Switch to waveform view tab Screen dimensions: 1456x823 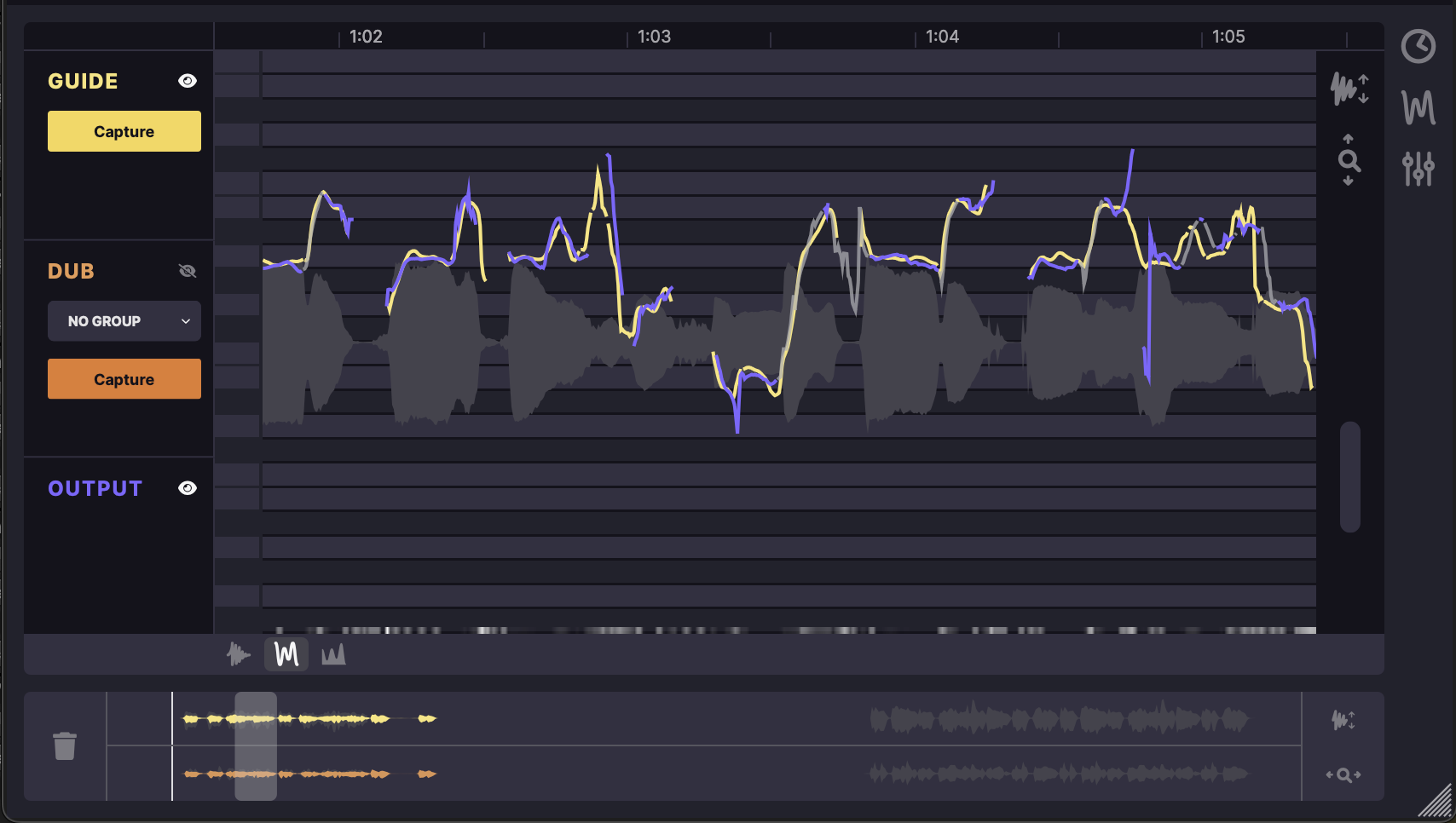click(239, 654)
